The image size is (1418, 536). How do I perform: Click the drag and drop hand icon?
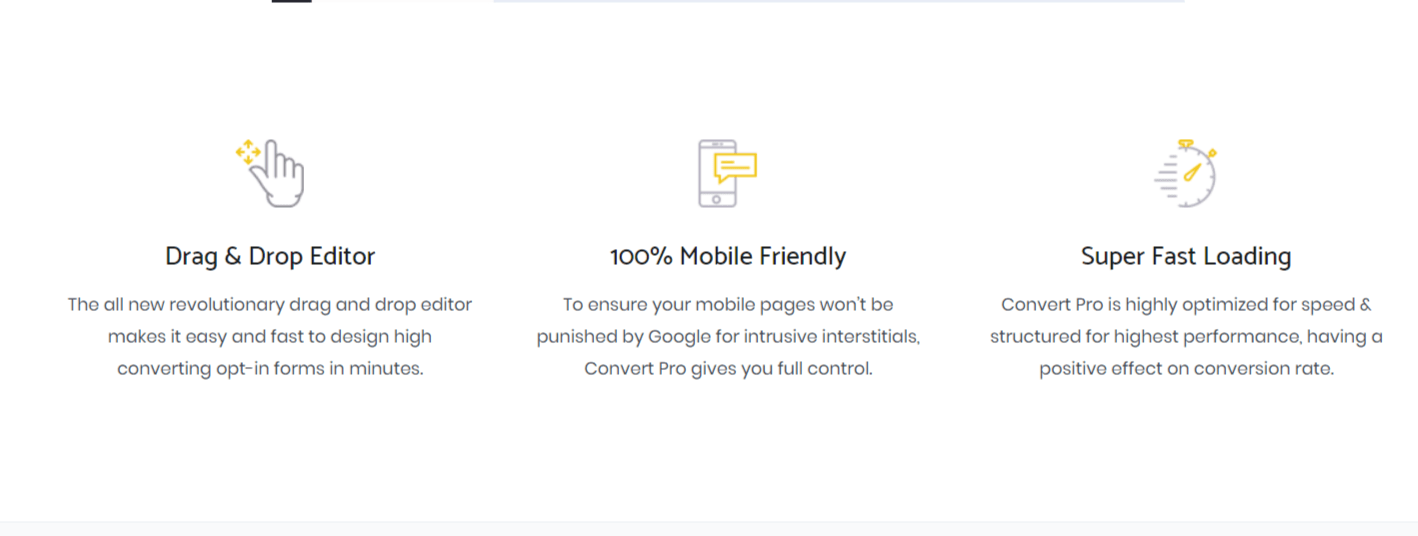pyautogui.click(x=270, y=173)
